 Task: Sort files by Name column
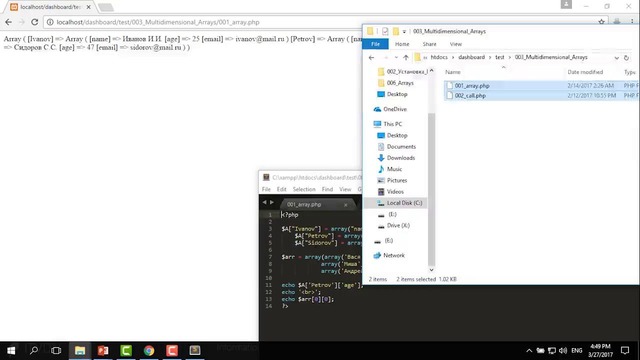453,72
